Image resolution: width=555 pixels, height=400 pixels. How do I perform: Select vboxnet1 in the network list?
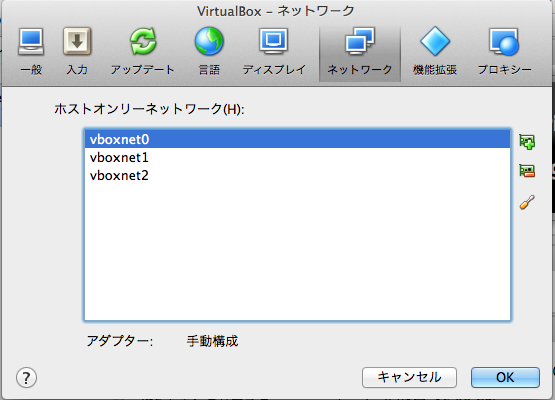pyautogui.click(x=297, y=158)
